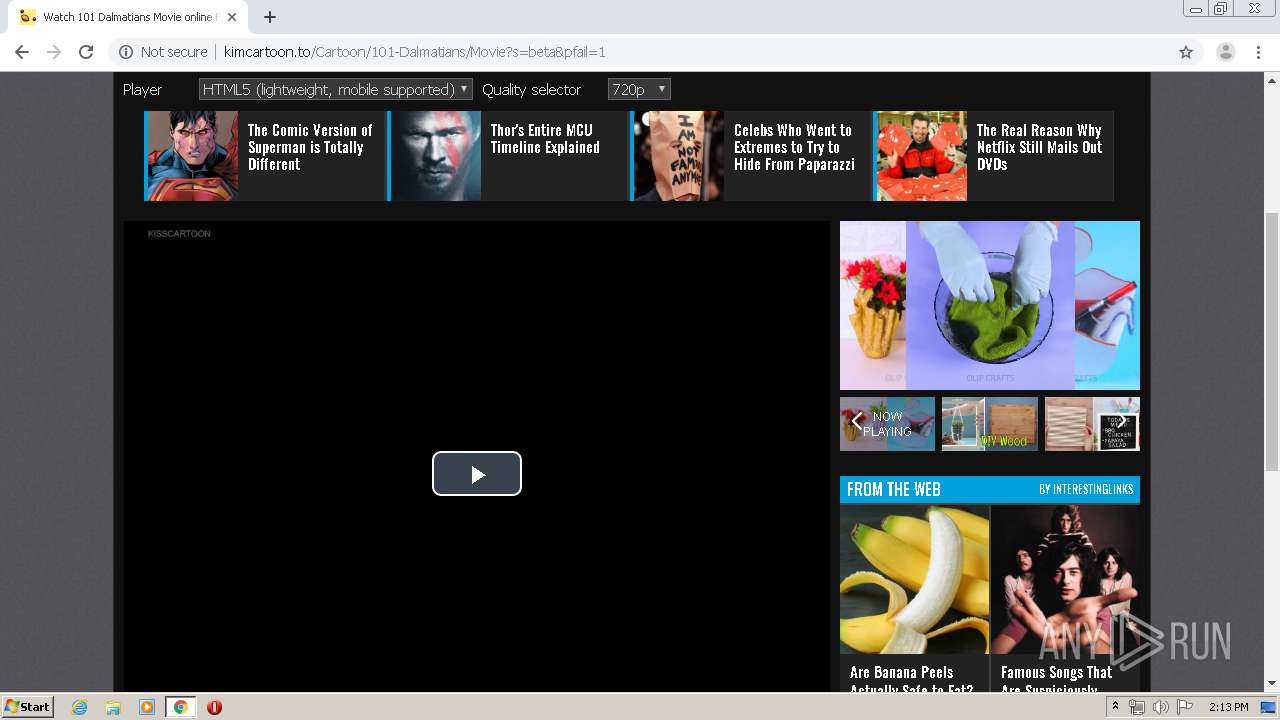Open 'Celebs Who Went to Extremes' link
Screen dimensions: 1280x720
pyautogui.click(x=794, y=147)
